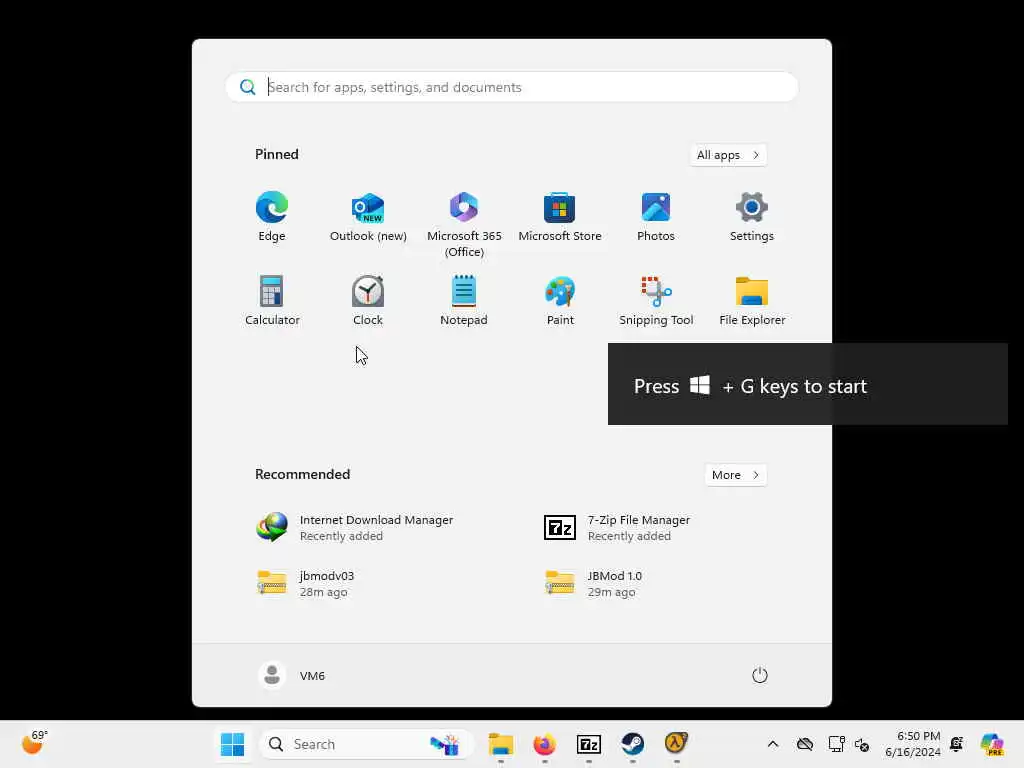Open Microsoft Store from Pinned apps
The height and width of the screenshot is (768, 1024).
560,217
